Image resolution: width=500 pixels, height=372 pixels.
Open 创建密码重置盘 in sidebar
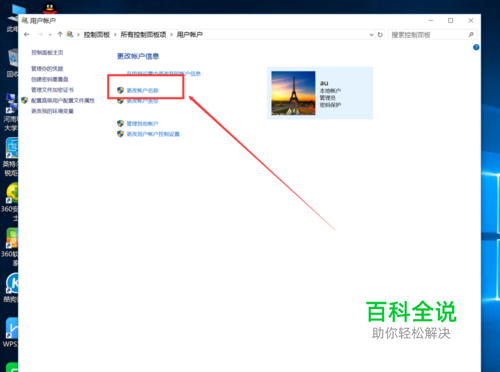tap(50, 79)
